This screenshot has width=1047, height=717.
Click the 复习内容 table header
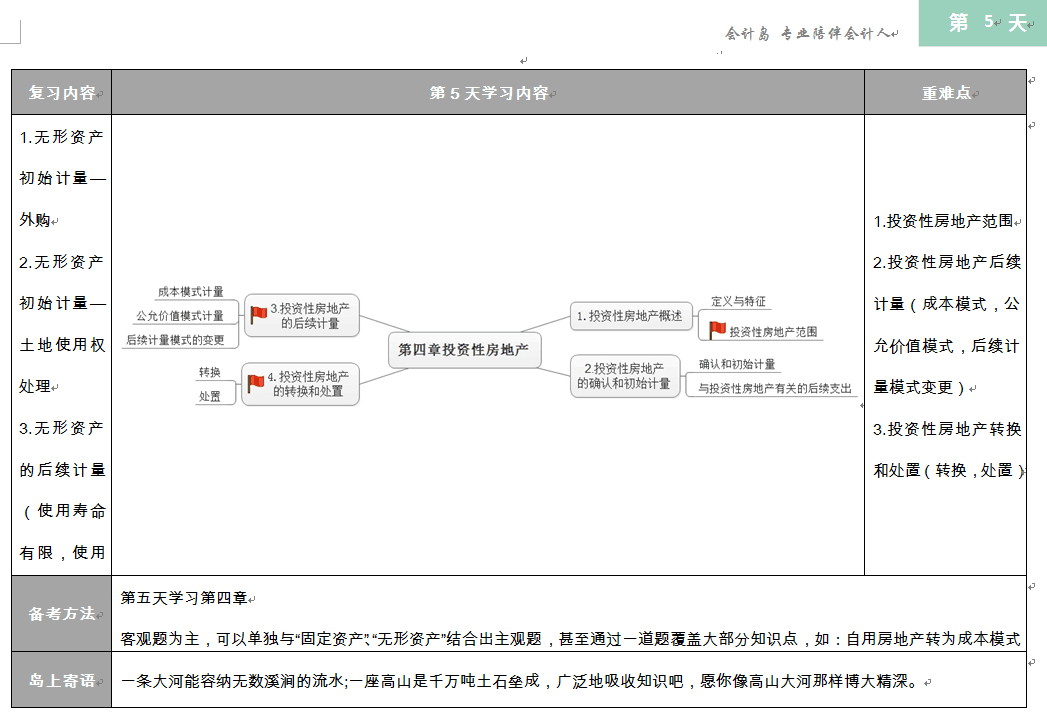coord(61,93)
